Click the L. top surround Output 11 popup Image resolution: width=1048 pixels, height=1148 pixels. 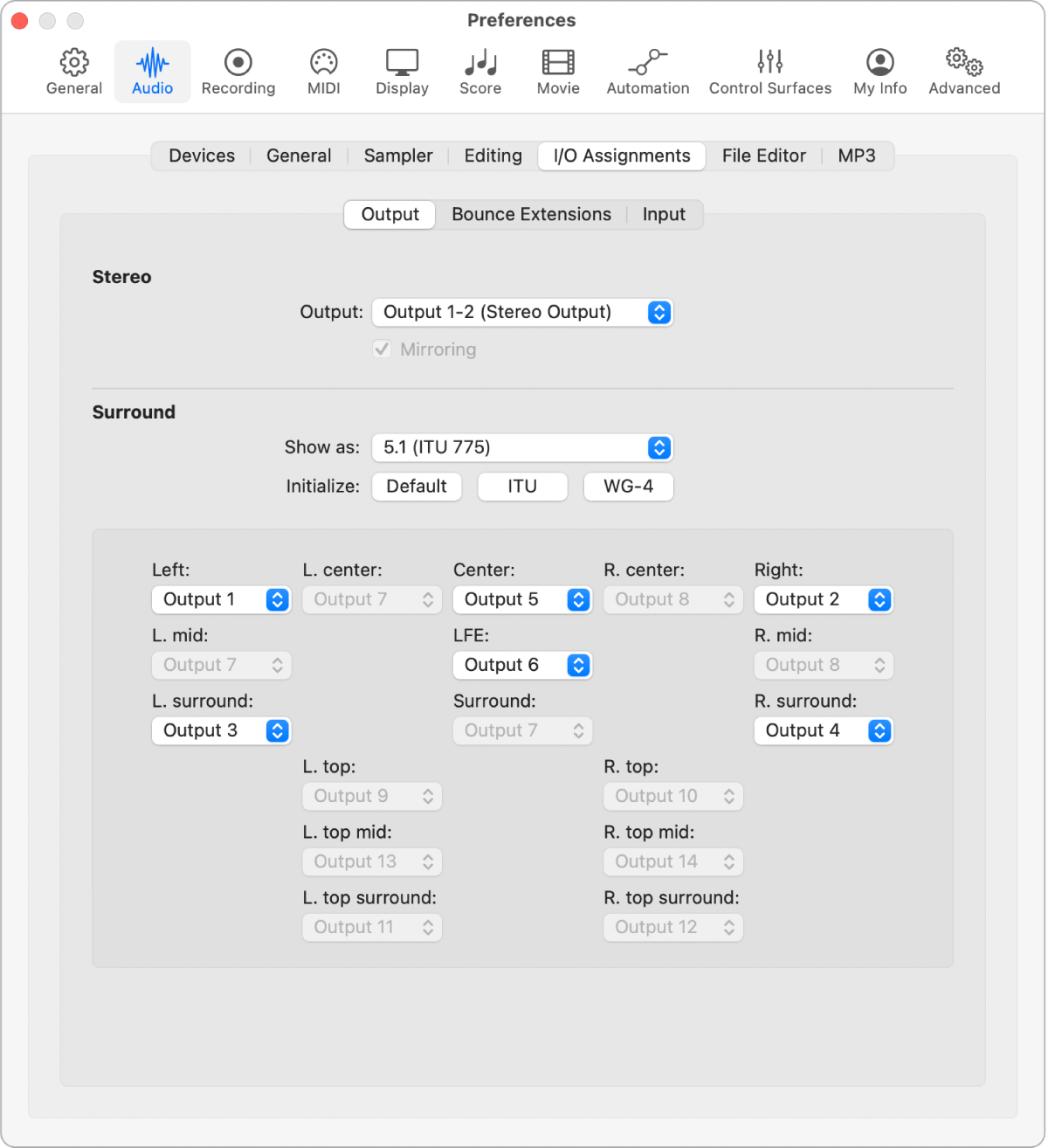click(x=372, y=927)
